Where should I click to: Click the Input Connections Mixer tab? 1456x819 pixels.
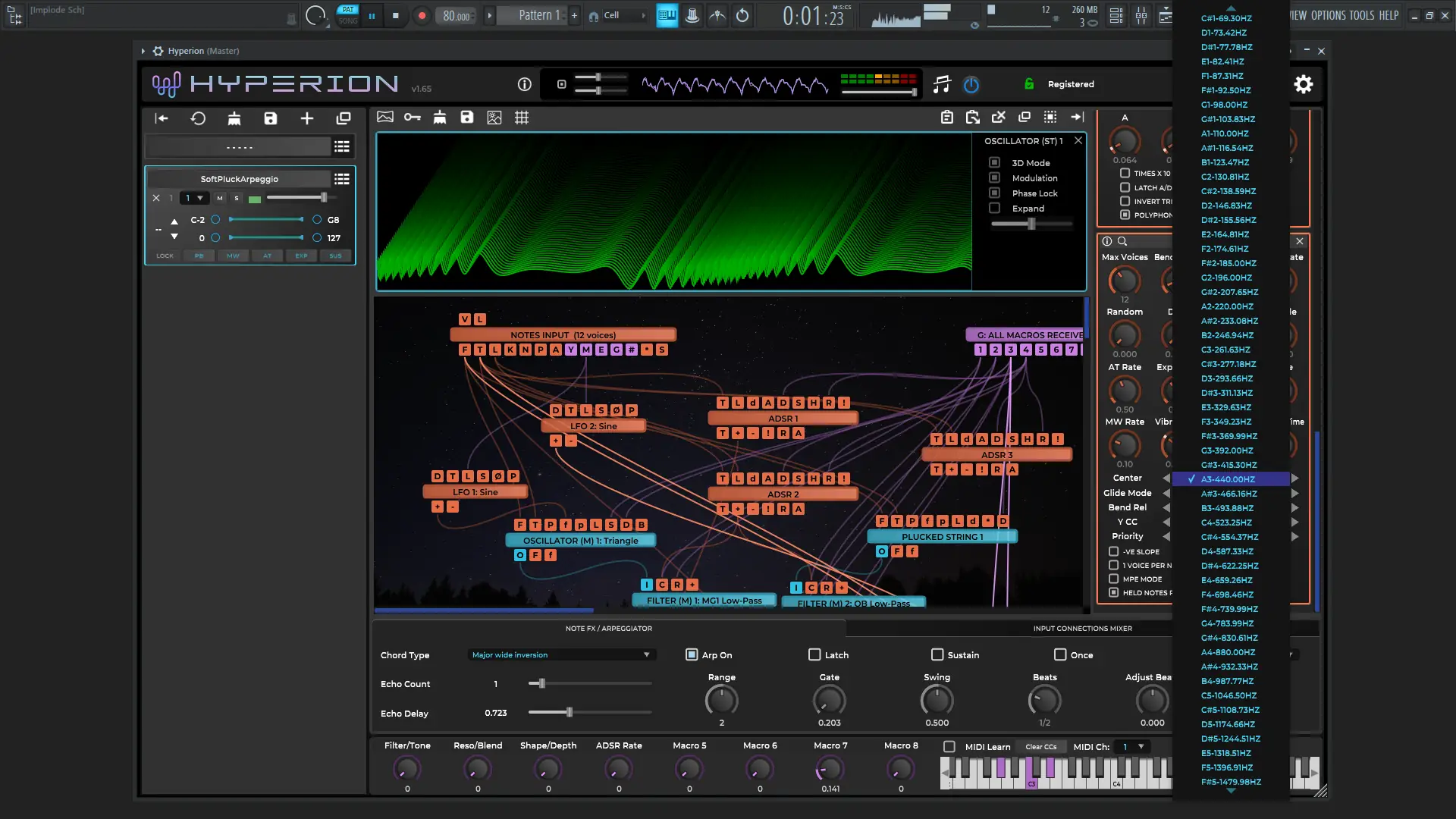coord(1082,628)
